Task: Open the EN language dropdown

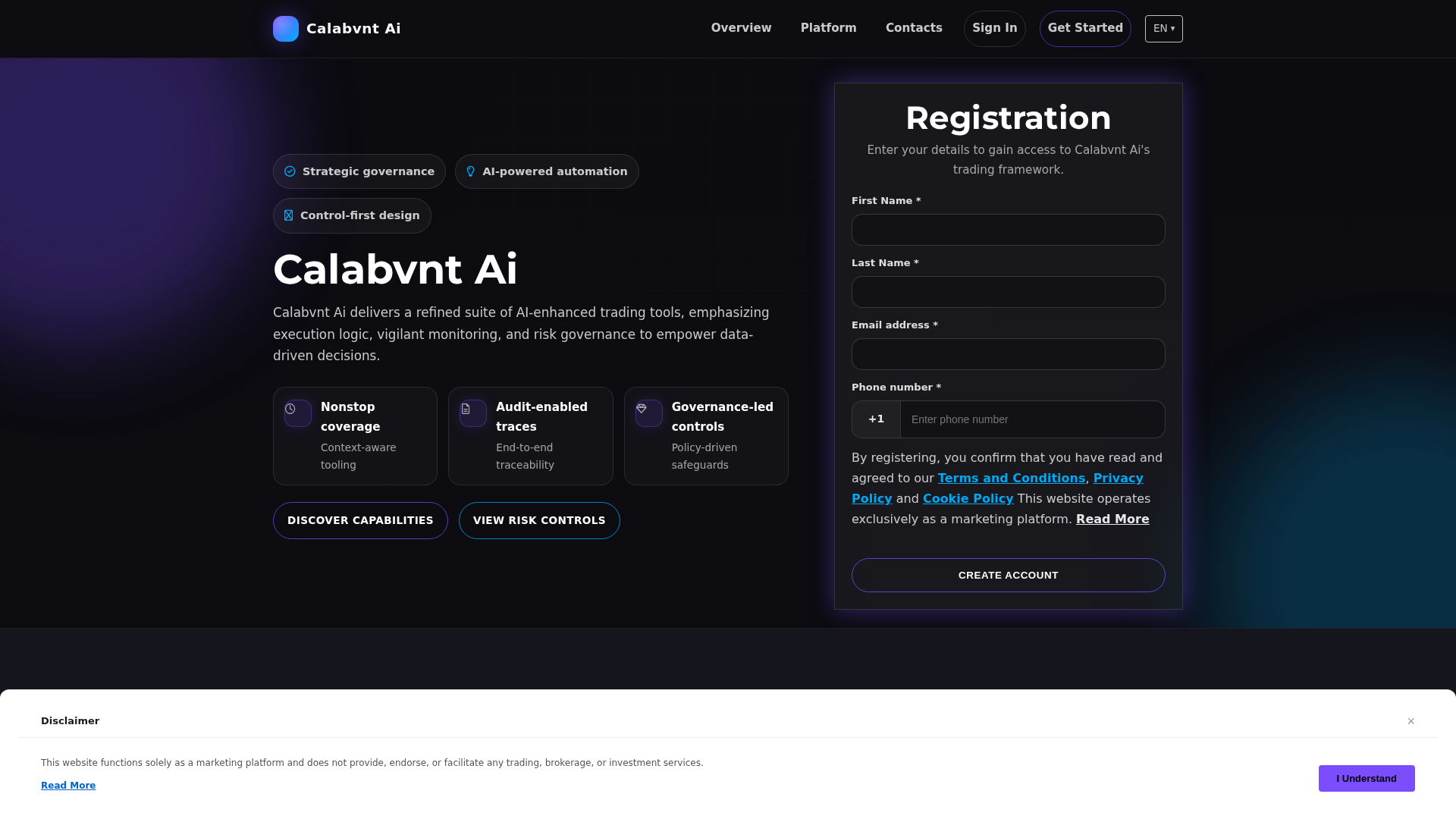Action: click(1164, 29)
